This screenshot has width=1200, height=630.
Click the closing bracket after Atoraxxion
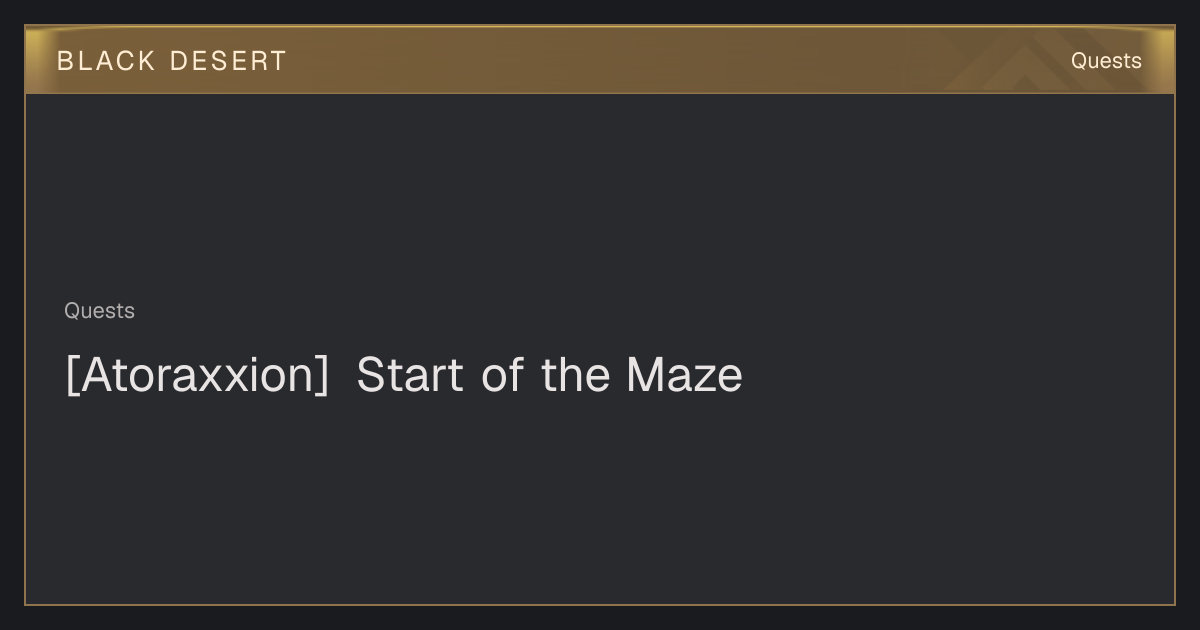322,376
